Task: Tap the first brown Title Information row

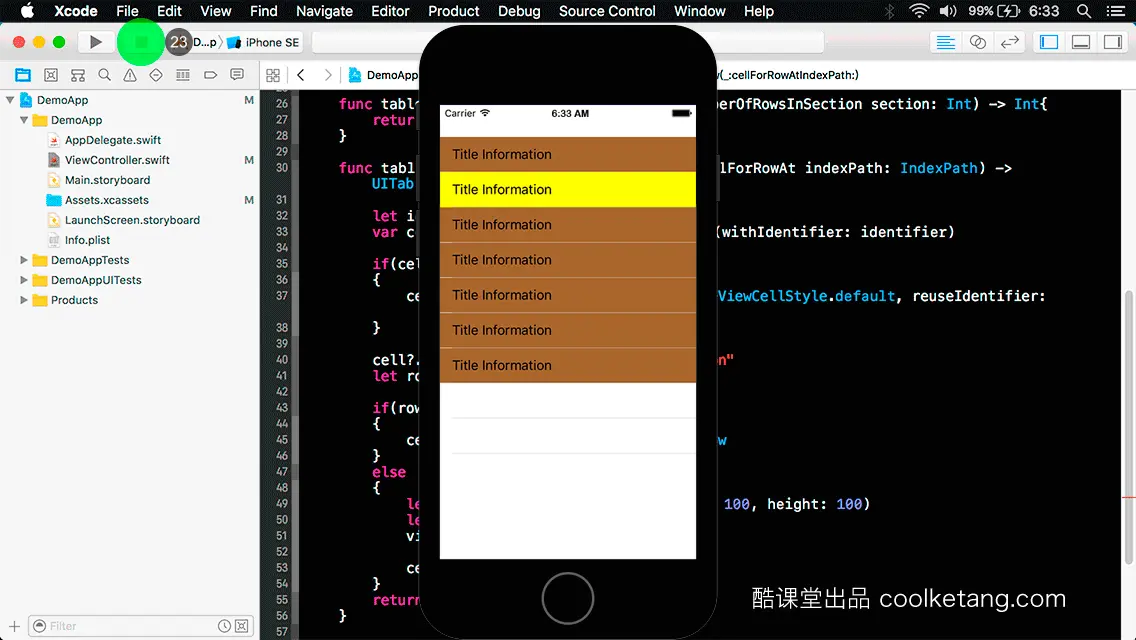Action: pyautogui.click(x=567, y=154)
